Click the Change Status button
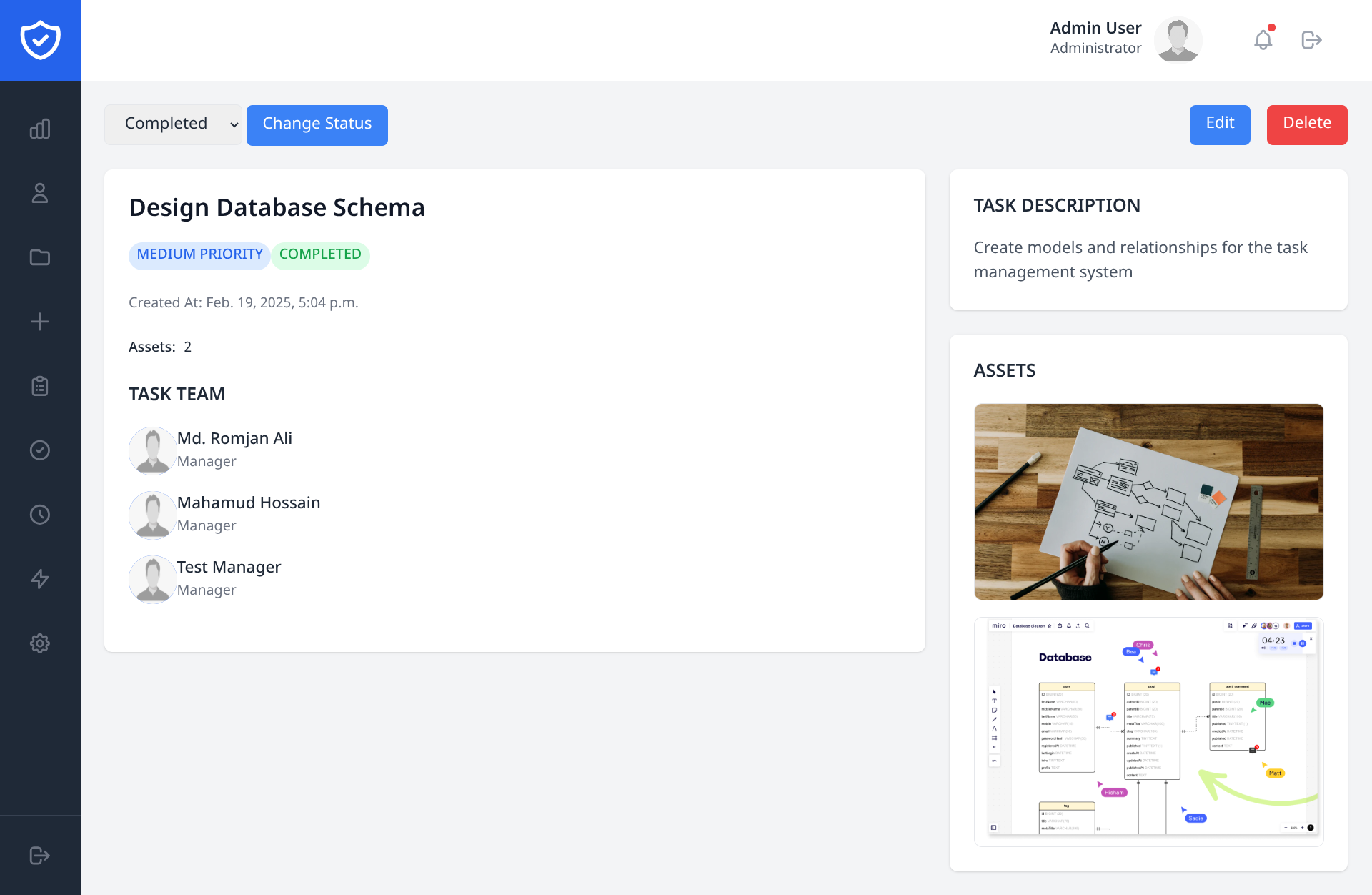This screenshot has width=1372, height=895. pos(317,124)
